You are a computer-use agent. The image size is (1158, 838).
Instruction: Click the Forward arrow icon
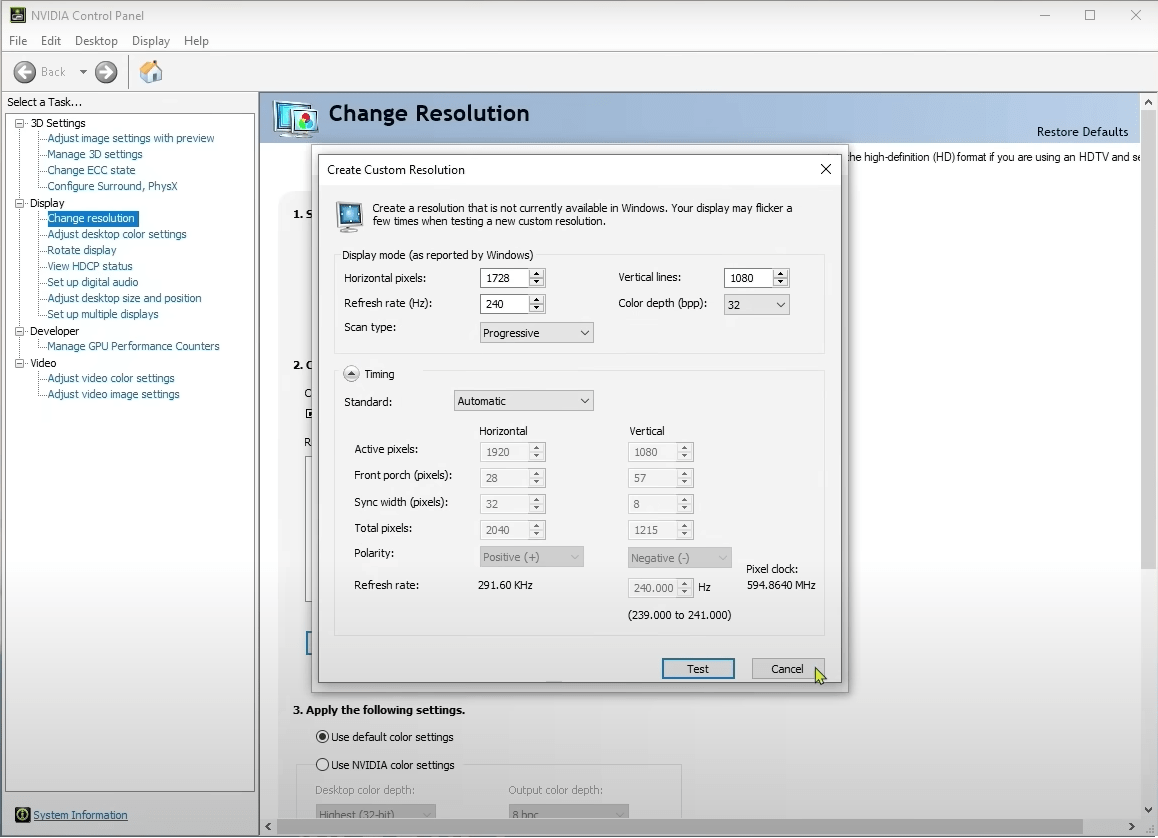pos(106,72)
